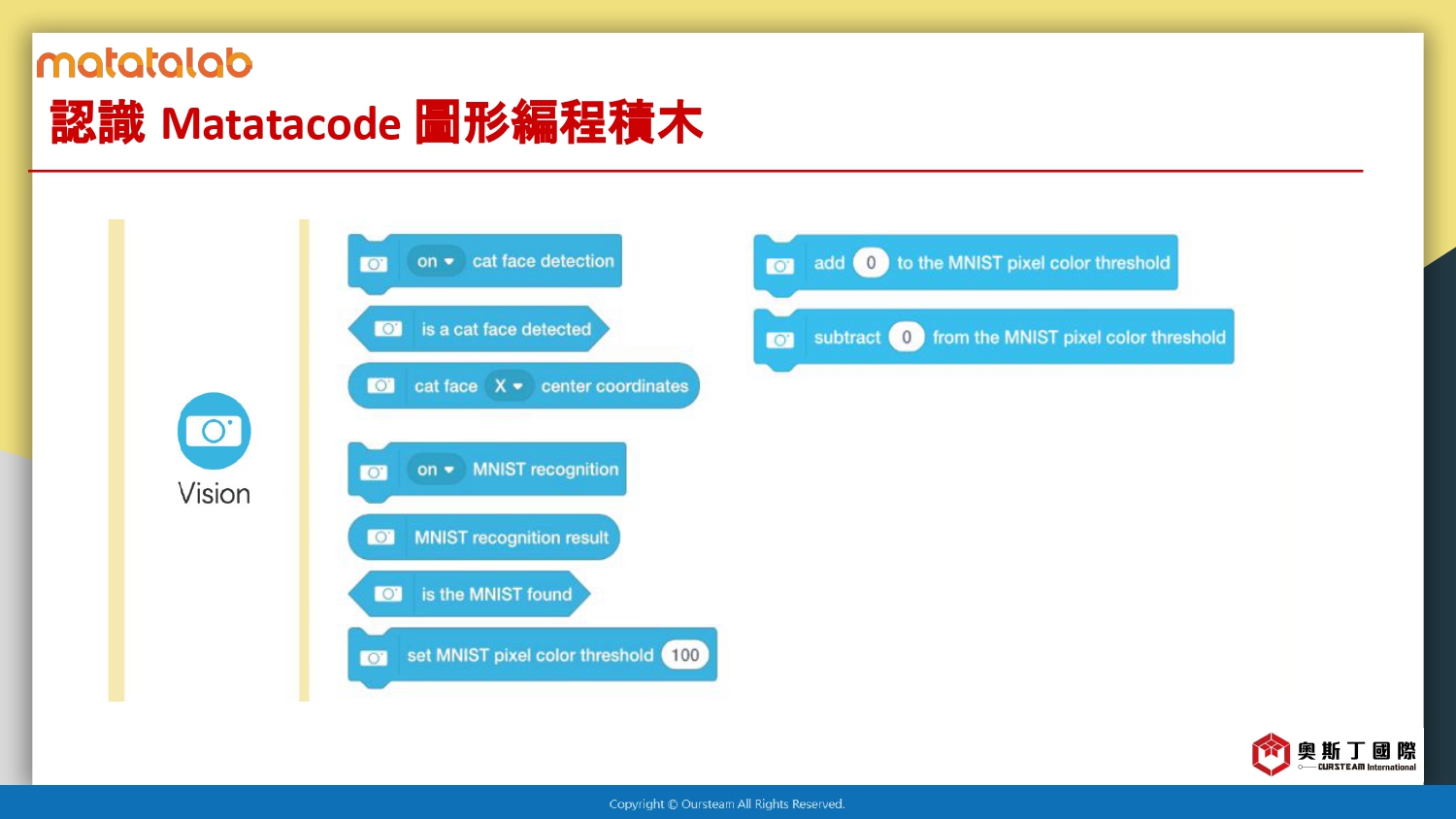Click the '奧斯丁國際' company name text
This screenshot has height=819, width=1456.
(1357, 750)
